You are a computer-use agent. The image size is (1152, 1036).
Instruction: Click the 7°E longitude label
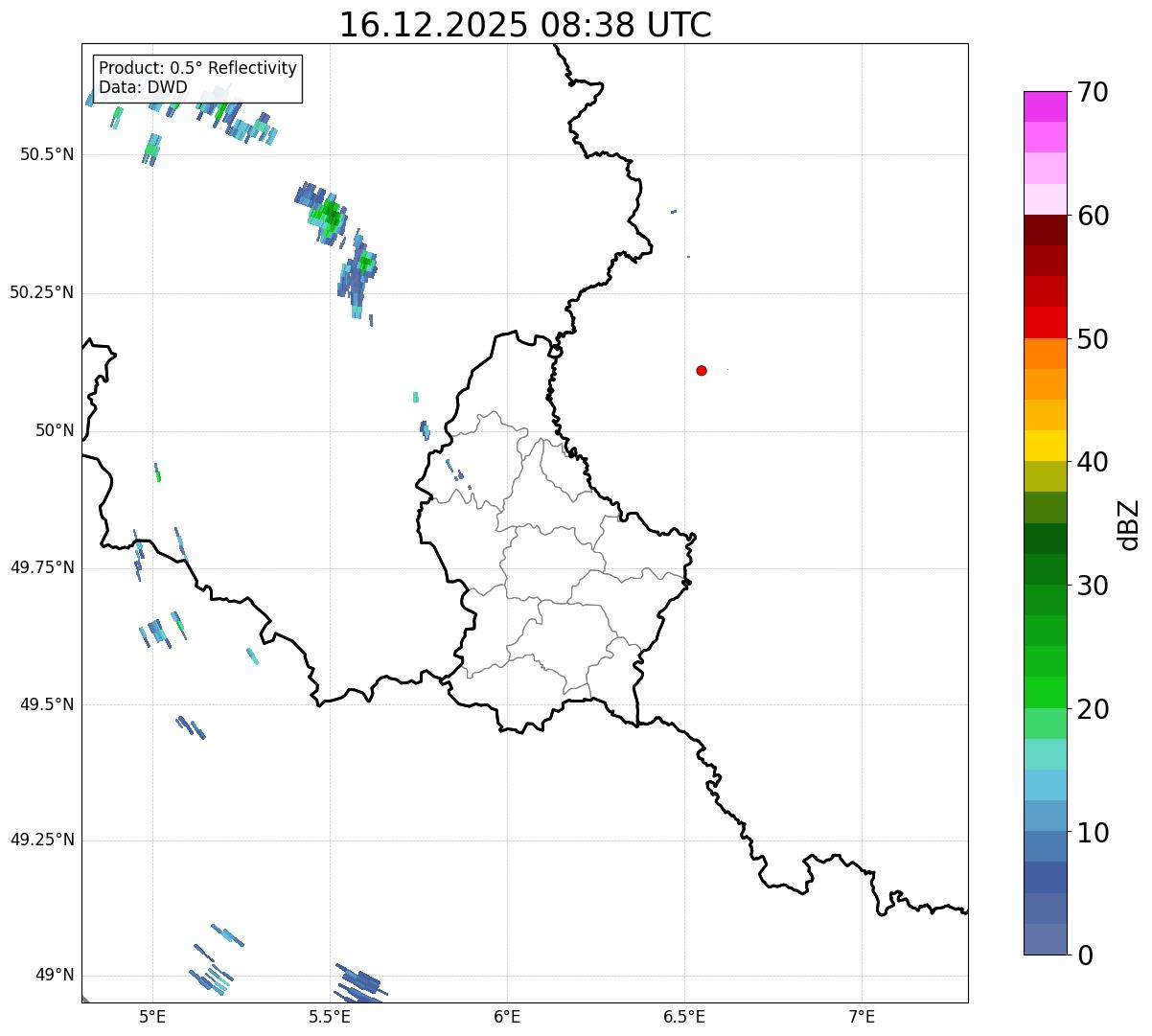[x=862, y=1016]
